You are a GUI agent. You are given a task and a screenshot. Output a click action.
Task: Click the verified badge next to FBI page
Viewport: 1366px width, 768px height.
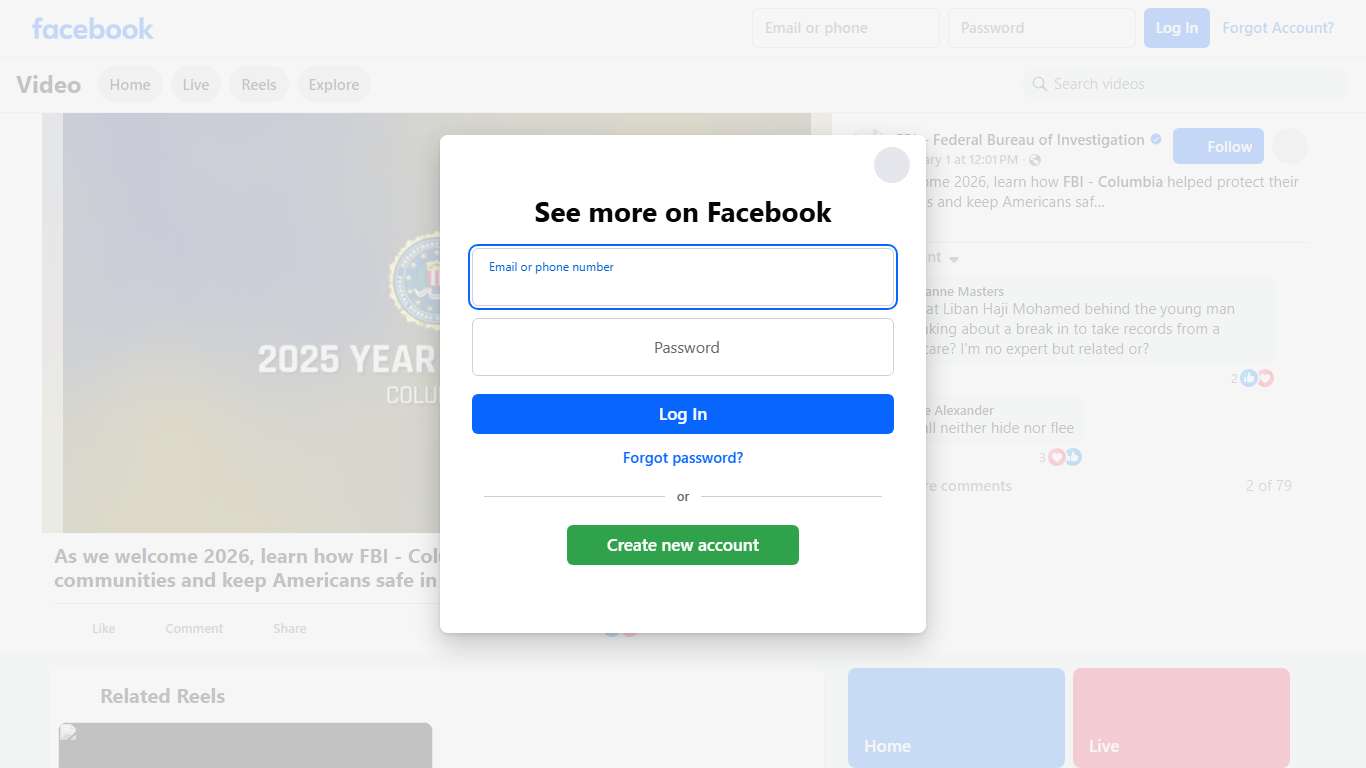coord(1156,139)
